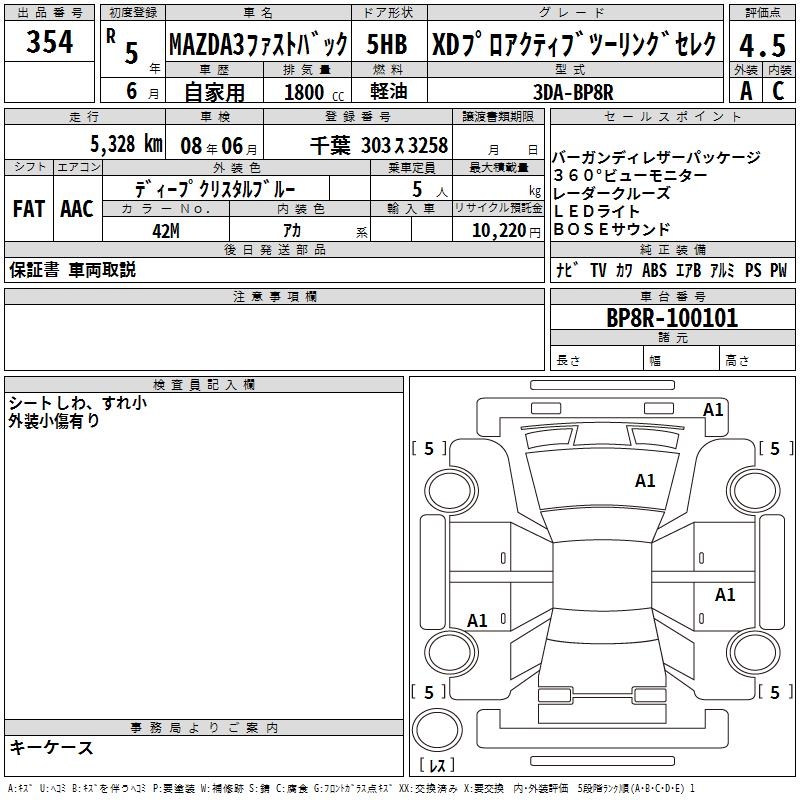Click the upper-right wheel circle

point(754,492)
